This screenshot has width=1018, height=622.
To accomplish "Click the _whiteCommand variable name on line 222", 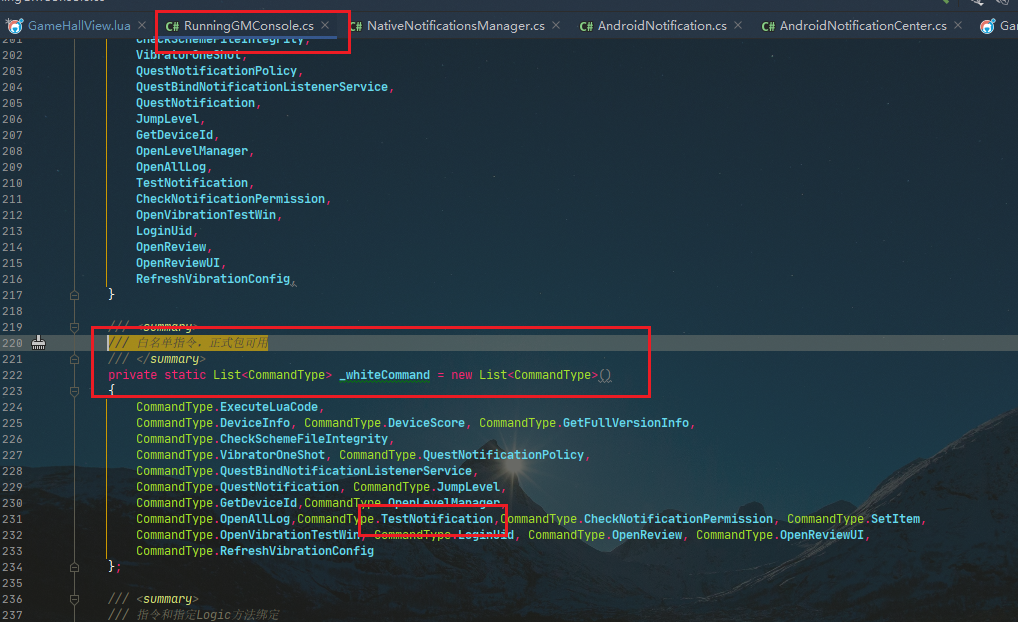I will click(384, 375).
